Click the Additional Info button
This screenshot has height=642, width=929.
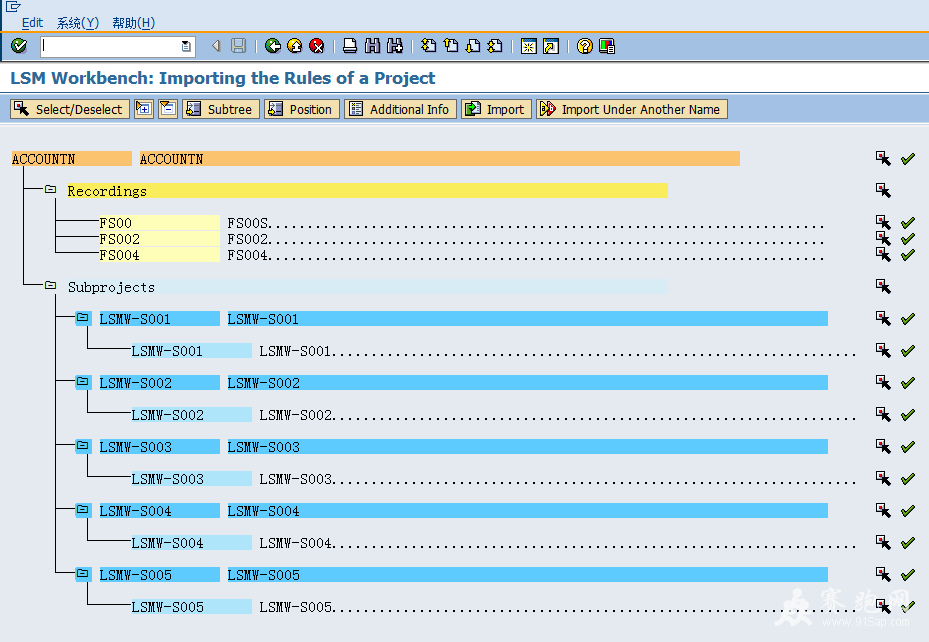click(x=400, y=109)
